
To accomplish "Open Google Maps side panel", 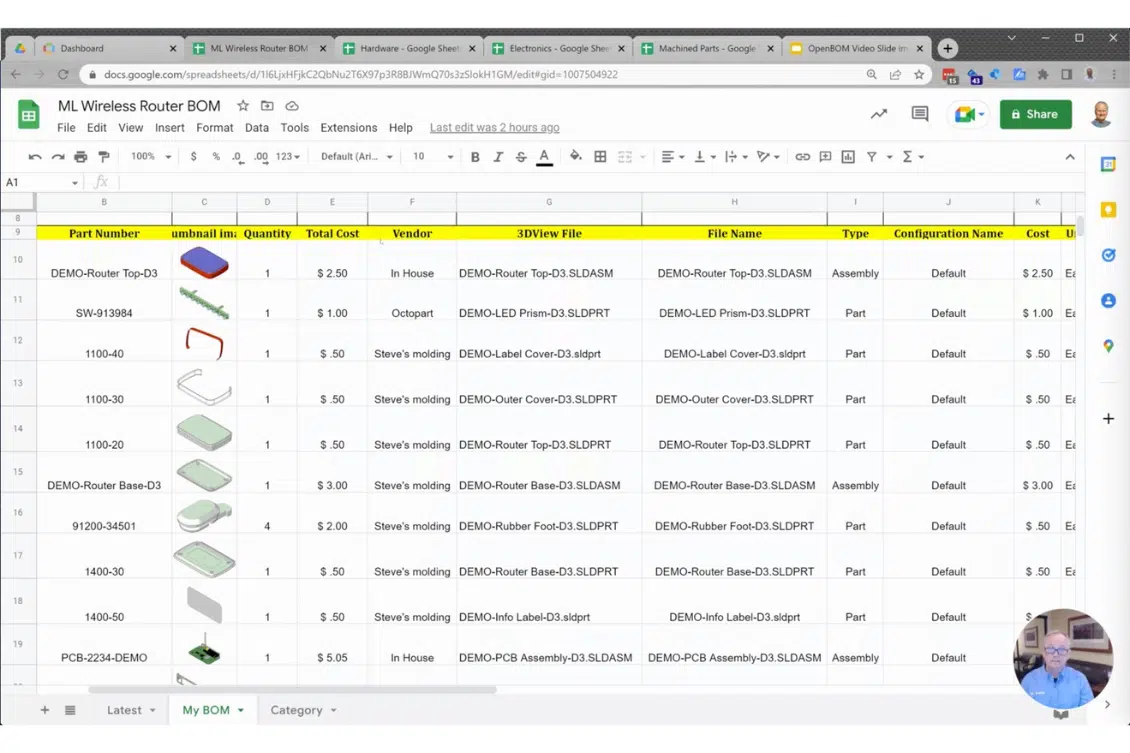I will coord(1108,347).
